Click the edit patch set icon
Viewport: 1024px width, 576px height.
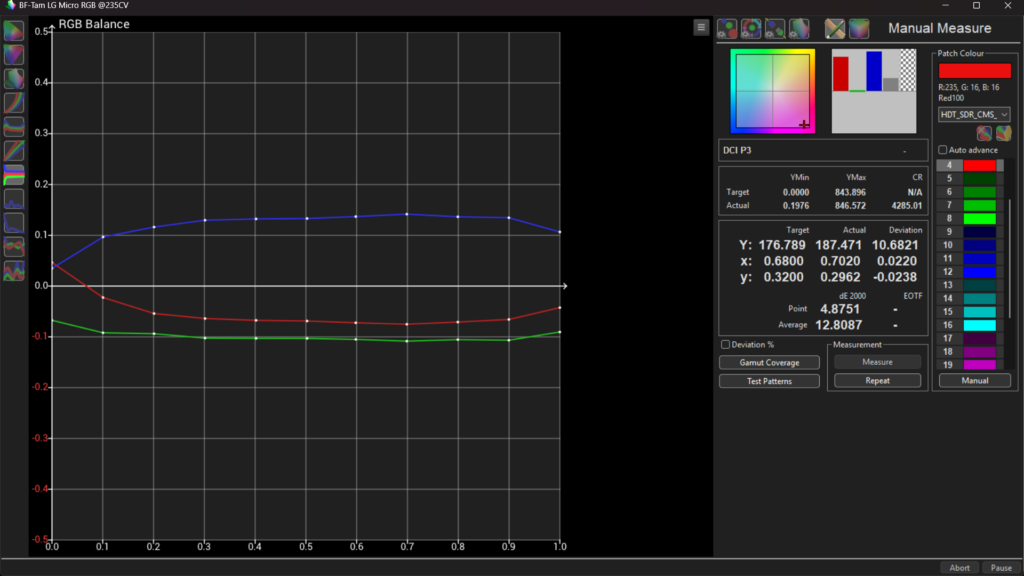(x=1003, y=133)
